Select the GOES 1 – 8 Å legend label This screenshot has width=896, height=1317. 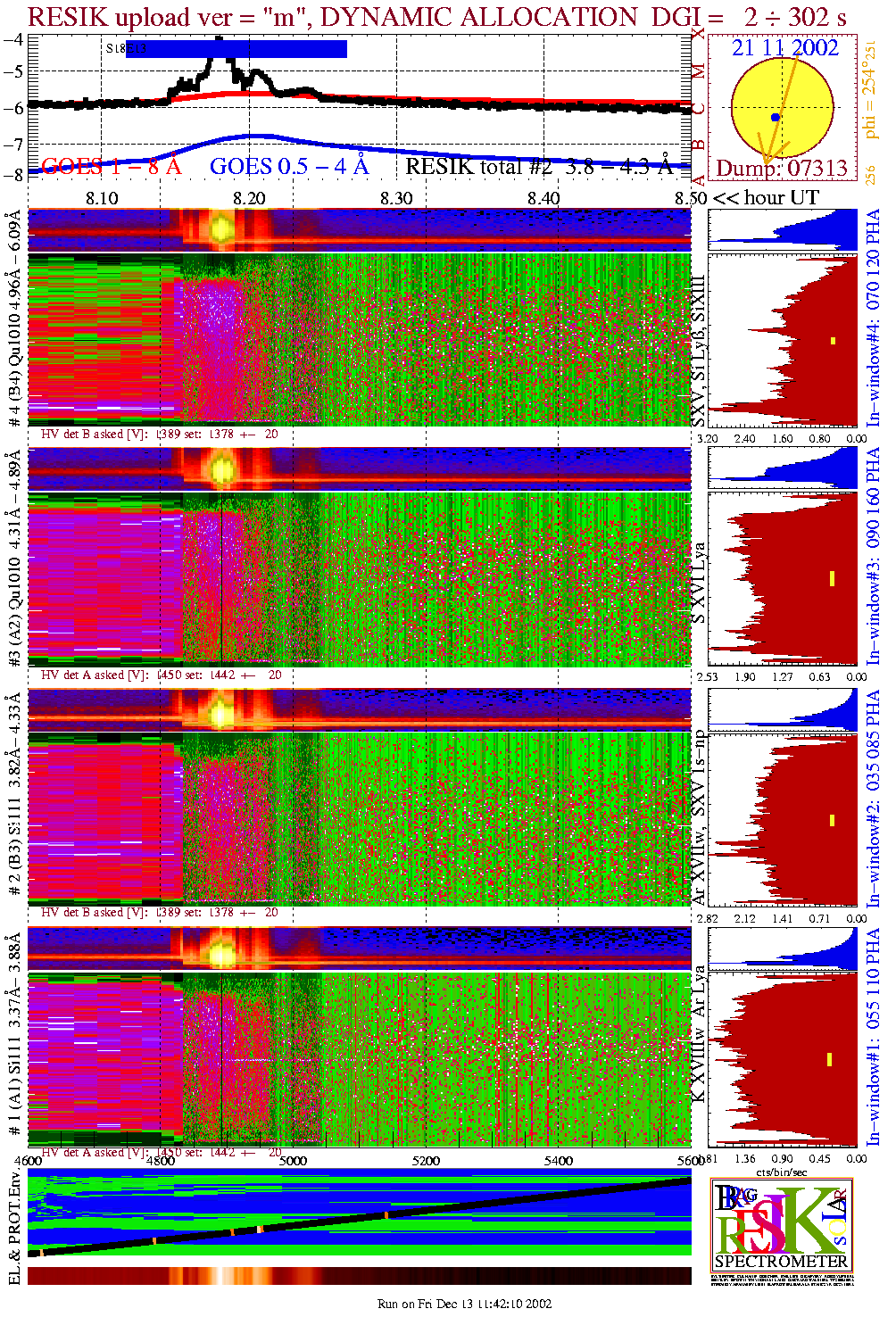click(111, 167)
